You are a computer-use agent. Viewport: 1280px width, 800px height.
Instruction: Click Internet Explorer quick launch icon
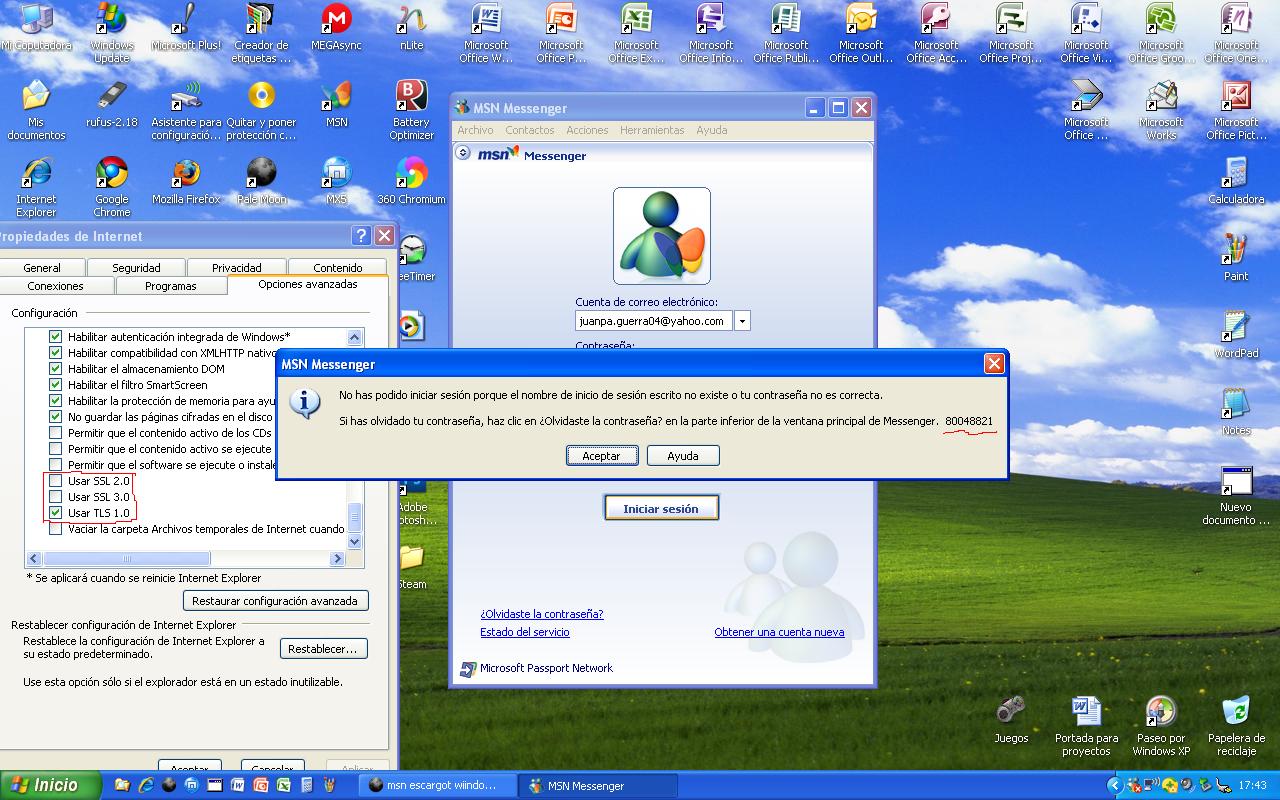pos(146,785)
